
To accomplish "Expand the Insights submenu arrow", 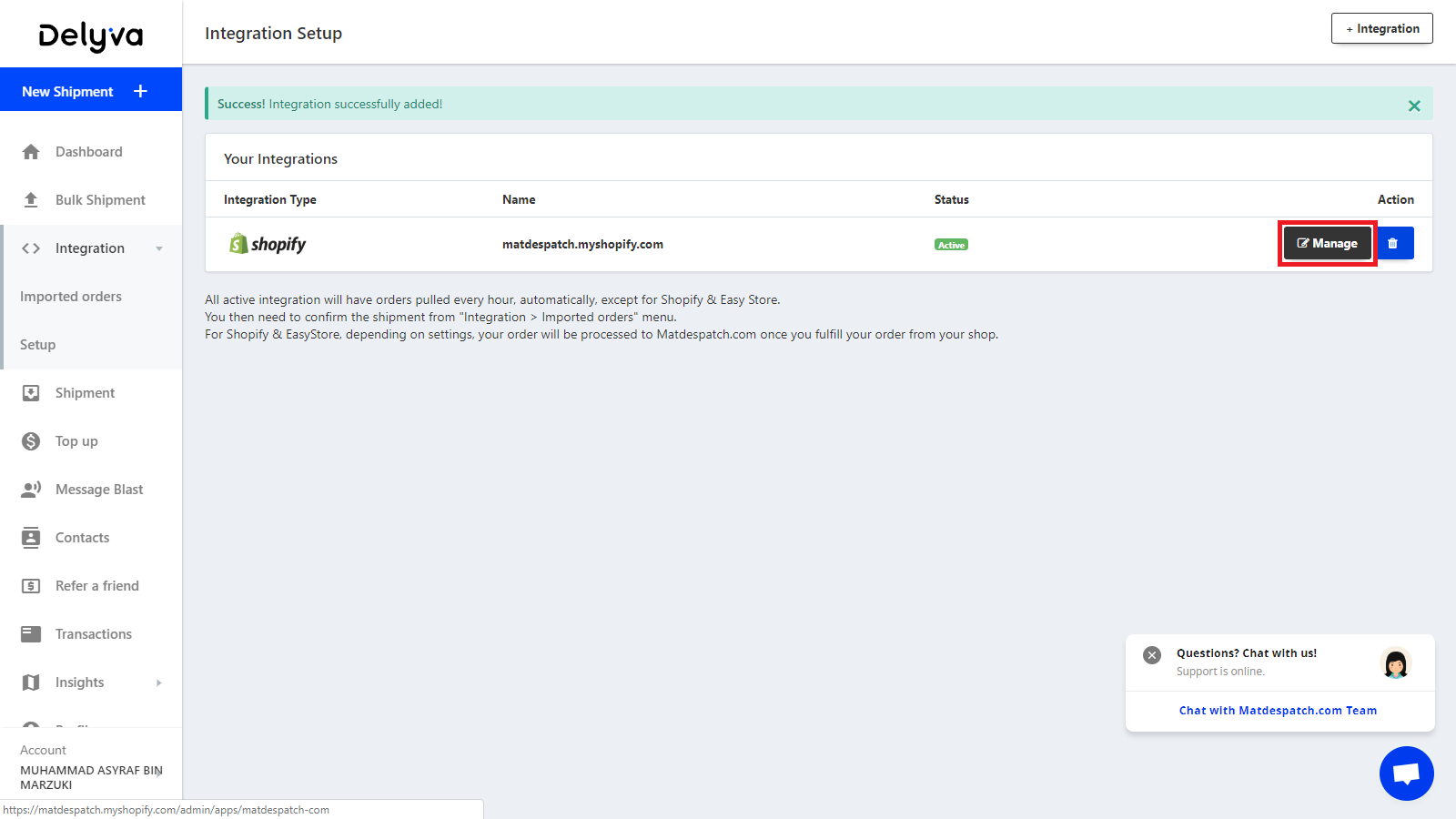I will point(159,682).
